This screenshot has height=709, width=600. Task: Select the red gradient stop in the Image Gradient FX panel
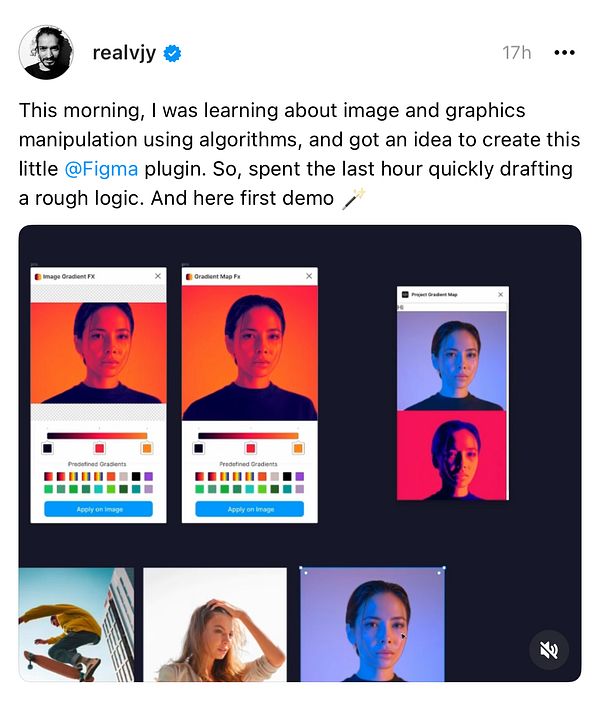99,448
